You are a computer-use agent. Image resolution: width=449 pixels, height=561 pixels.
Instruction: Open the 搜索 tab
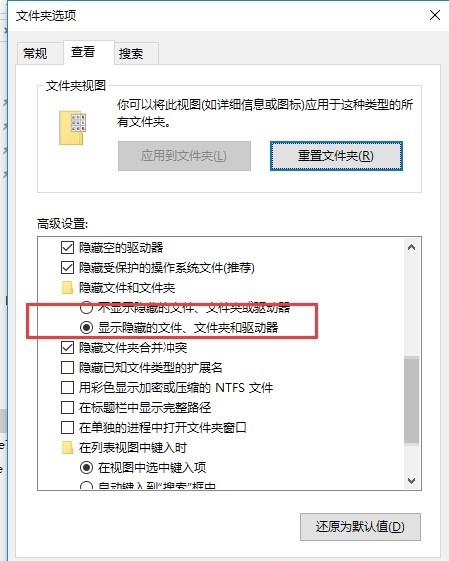coord(131,54)
